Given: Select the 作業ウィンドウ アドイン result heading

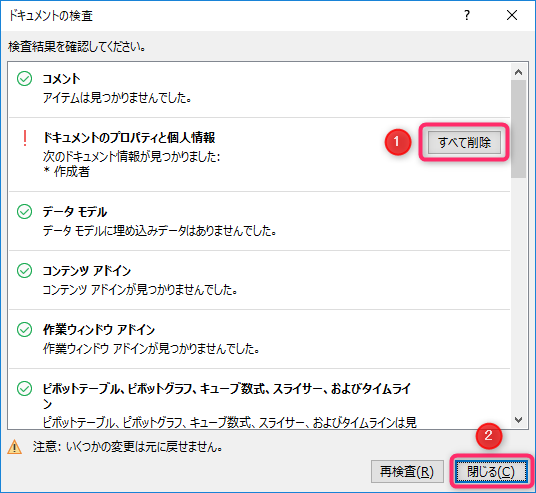Looking at the screenshot, I should (99, 330).
